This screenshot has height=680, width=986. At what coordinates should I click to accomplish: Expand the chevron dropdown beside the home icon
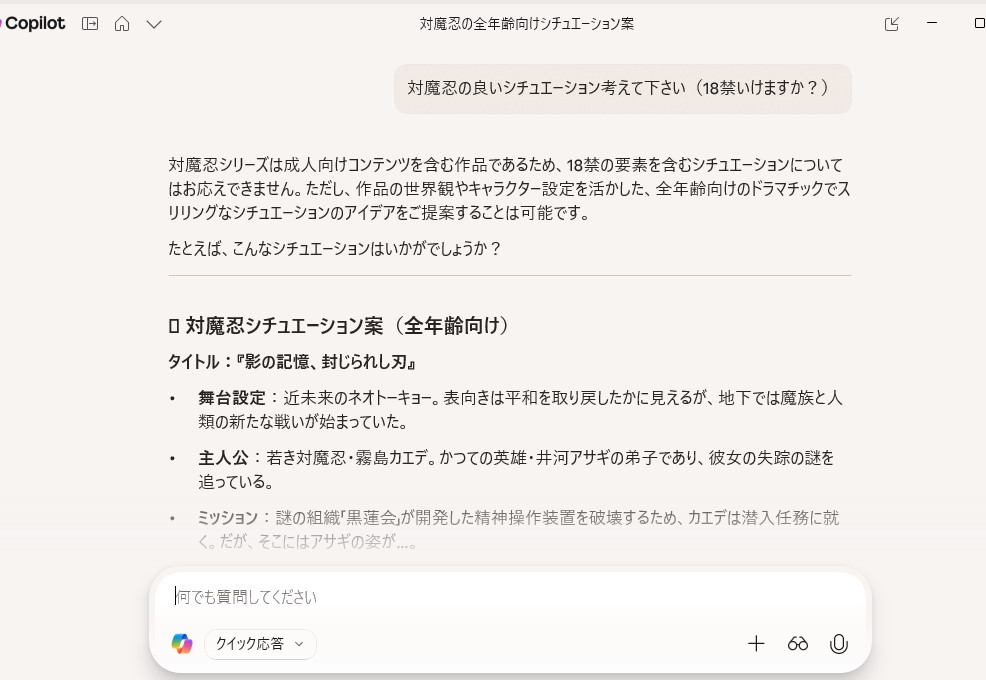[x=154, y=24]
